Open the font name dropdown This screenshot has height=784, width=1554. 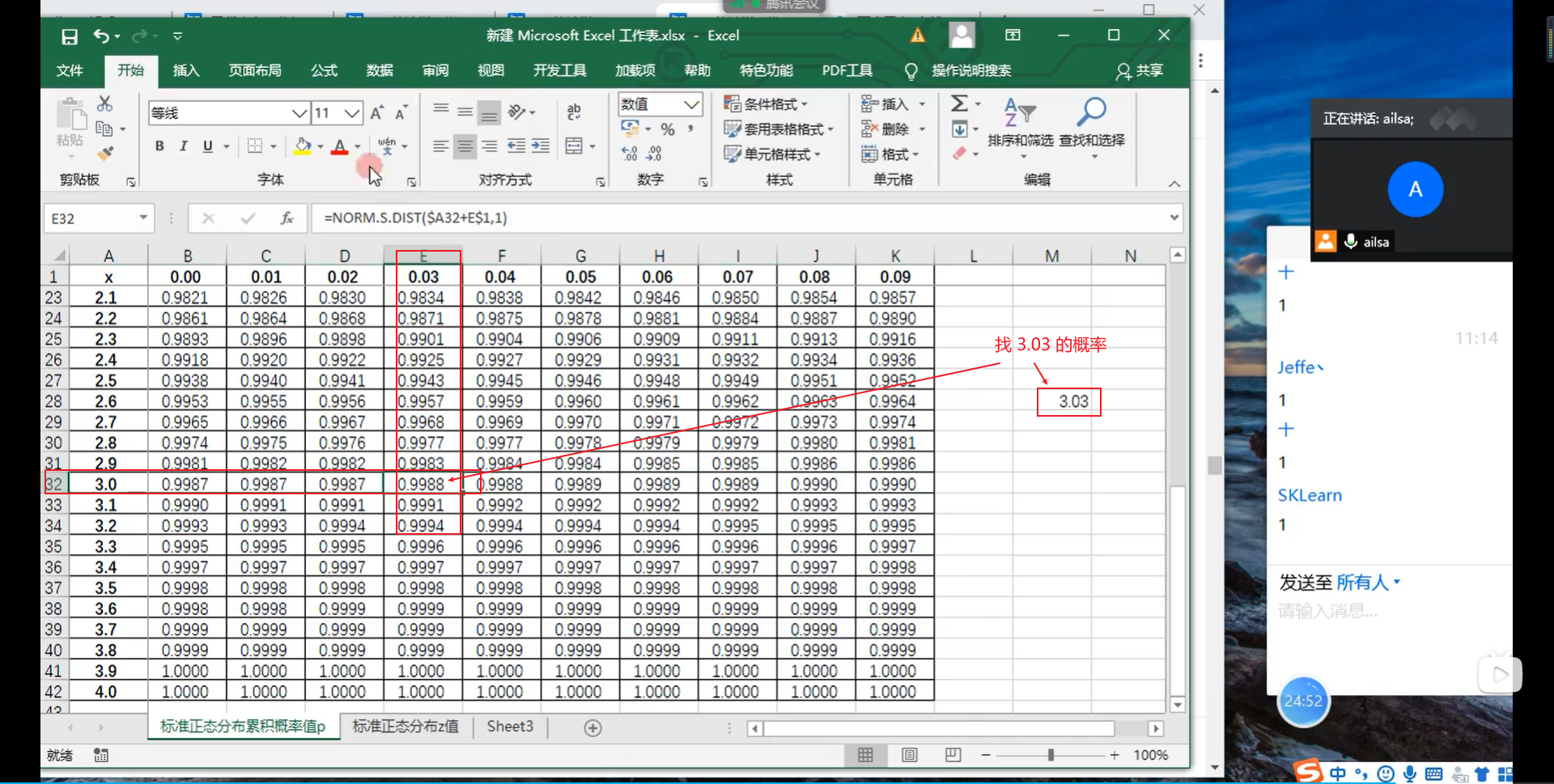click(x=299, y=113)
